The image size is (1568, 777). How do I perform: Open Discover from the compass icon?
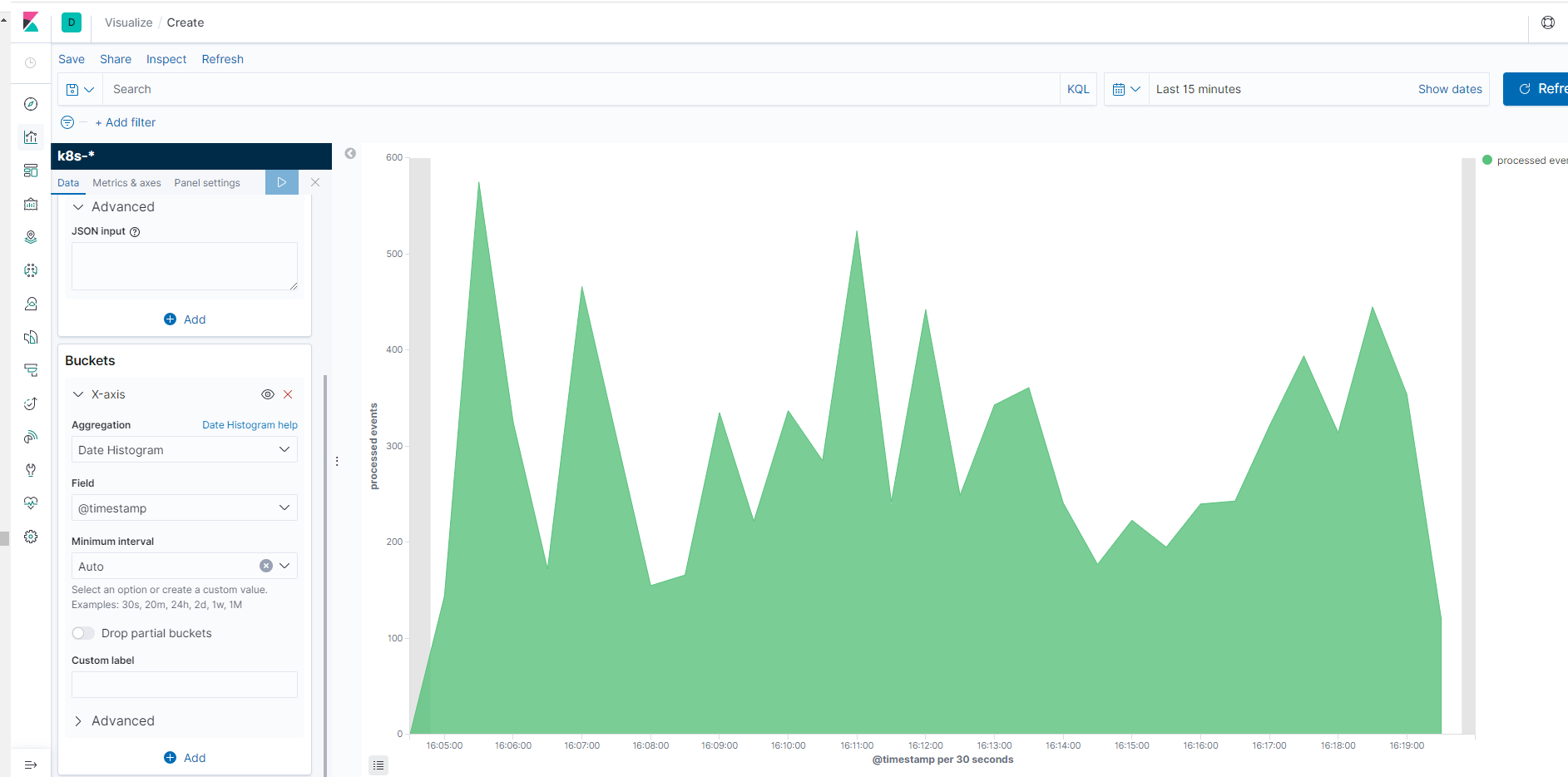(31, 104)
